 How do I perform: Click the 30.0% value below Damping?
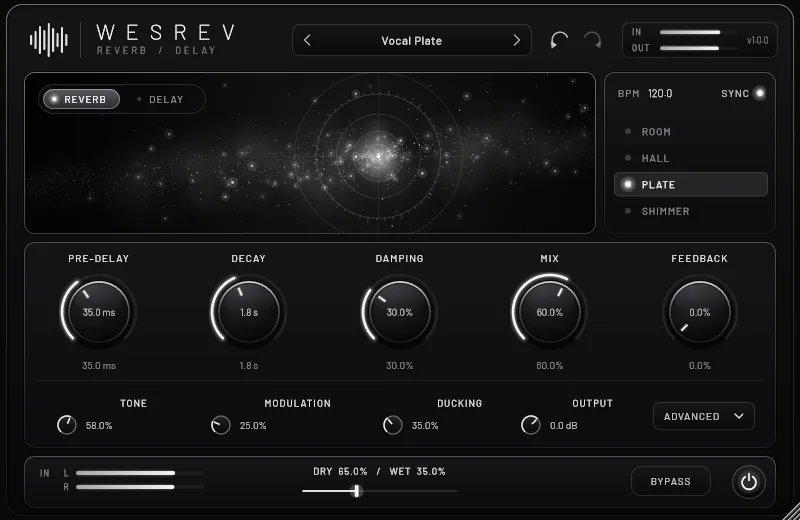pos(399,365)
